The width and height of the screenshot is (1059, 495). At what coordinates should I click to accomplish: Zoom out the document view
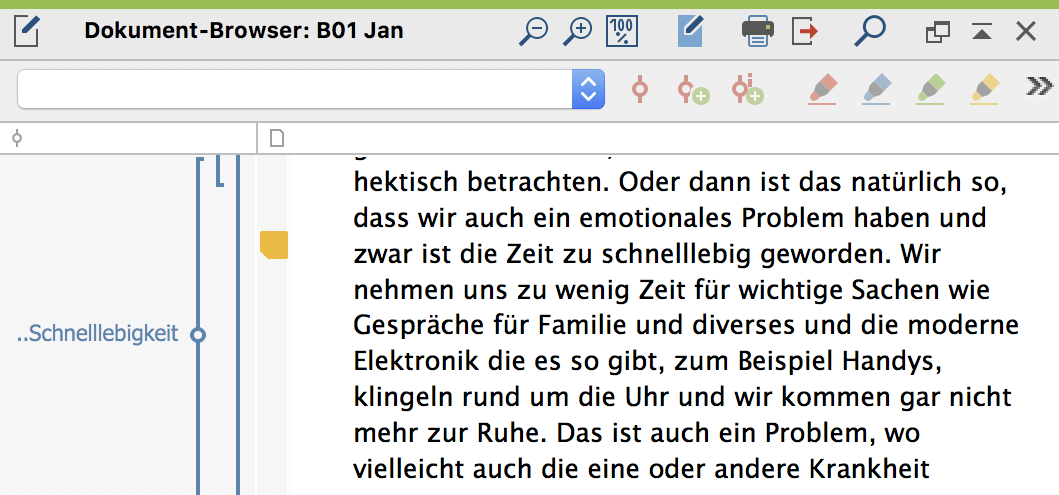point(534,31)
